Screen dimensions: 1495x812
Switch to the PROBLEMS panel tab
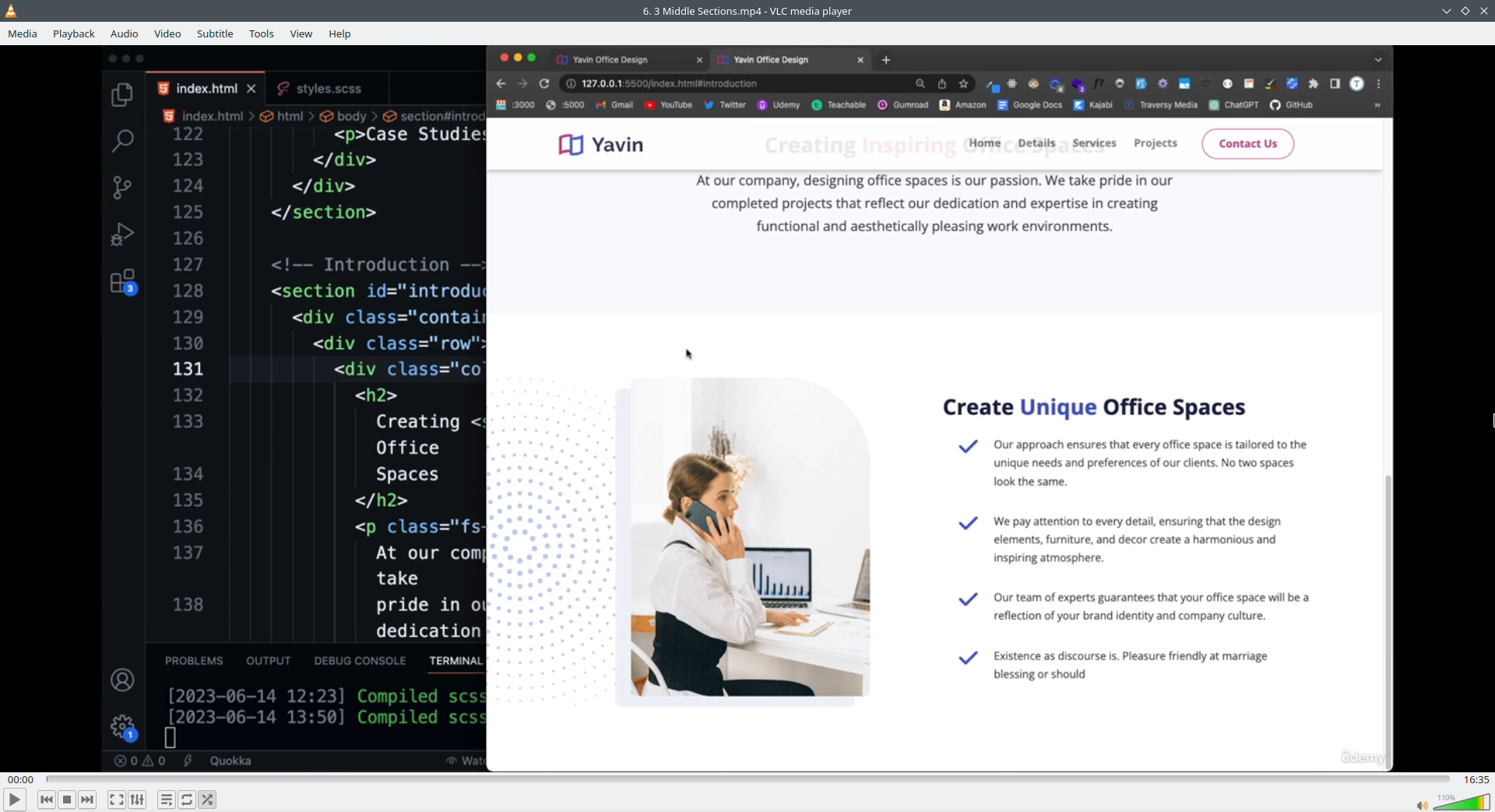pyautogui.click(x=194, y=660)
